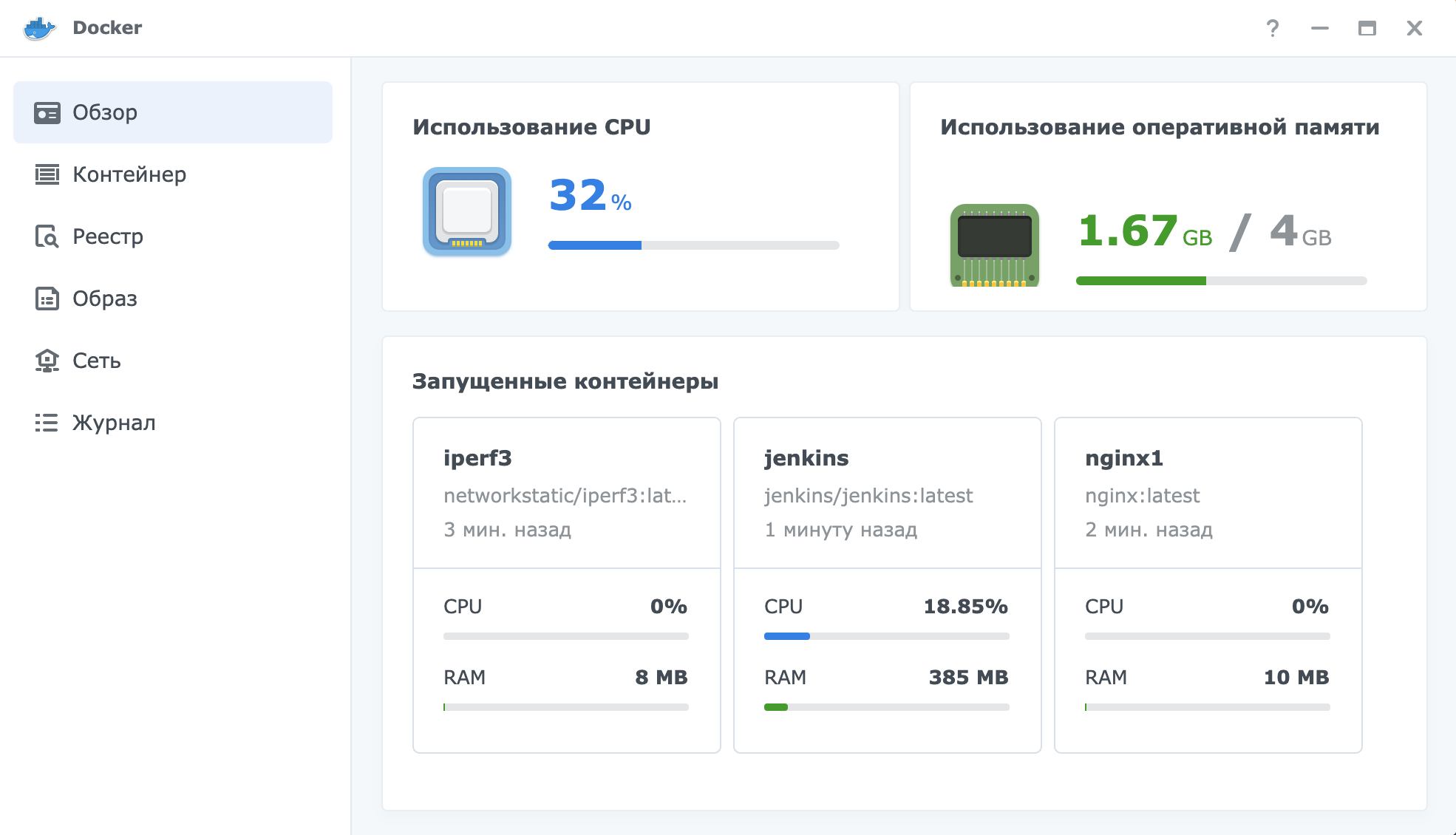Click the 1.67 GB memory usage bar

(1221, 281)
